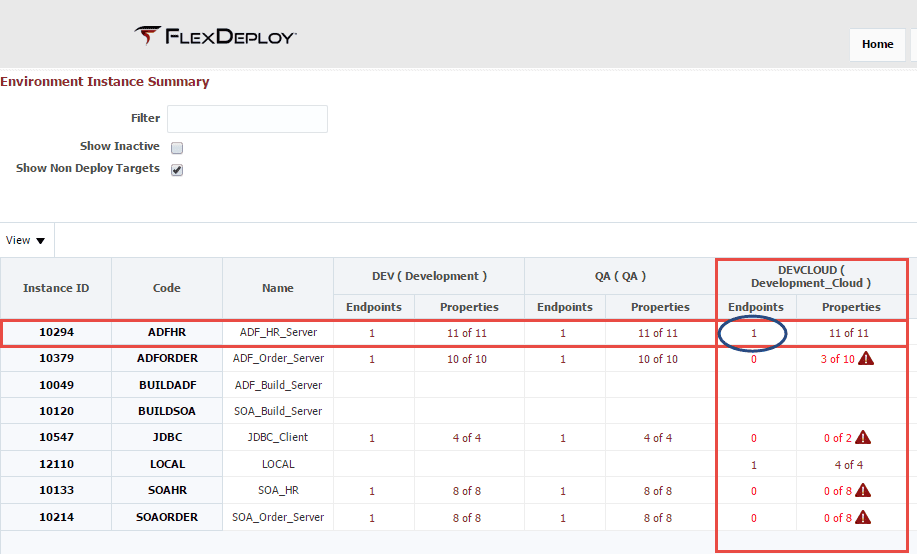Open JDBC DEV properties 4 of 4
The height and width of the screenshot is (554, 917).
467,438
